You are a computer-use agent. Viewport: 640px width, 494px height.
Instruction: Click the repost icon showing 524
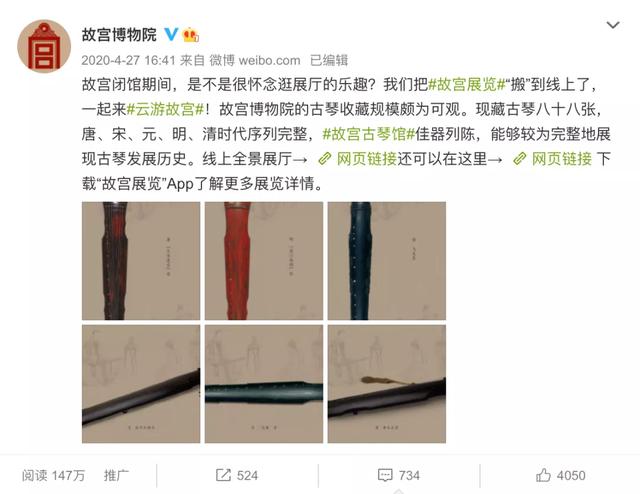coord(223,475)
